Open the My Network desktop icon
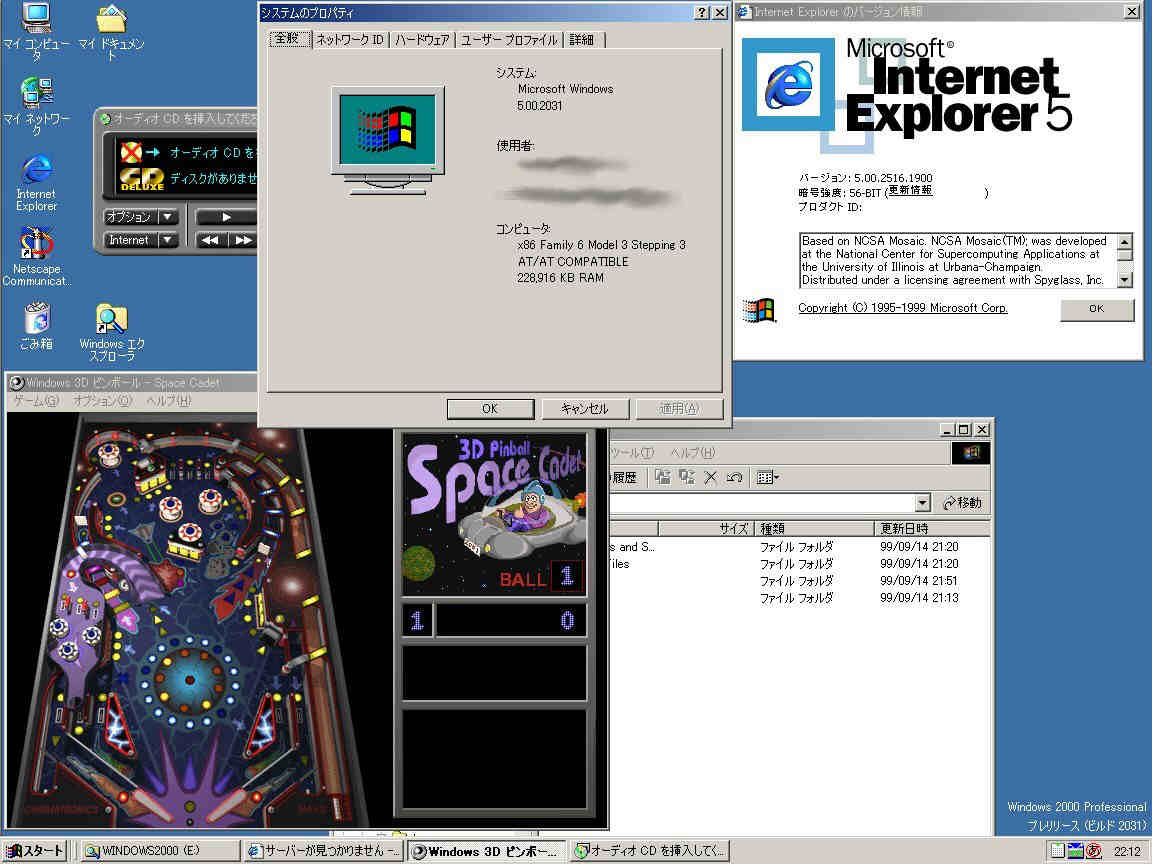Viewport: 1152px width, 864px height. pos(36,106)
